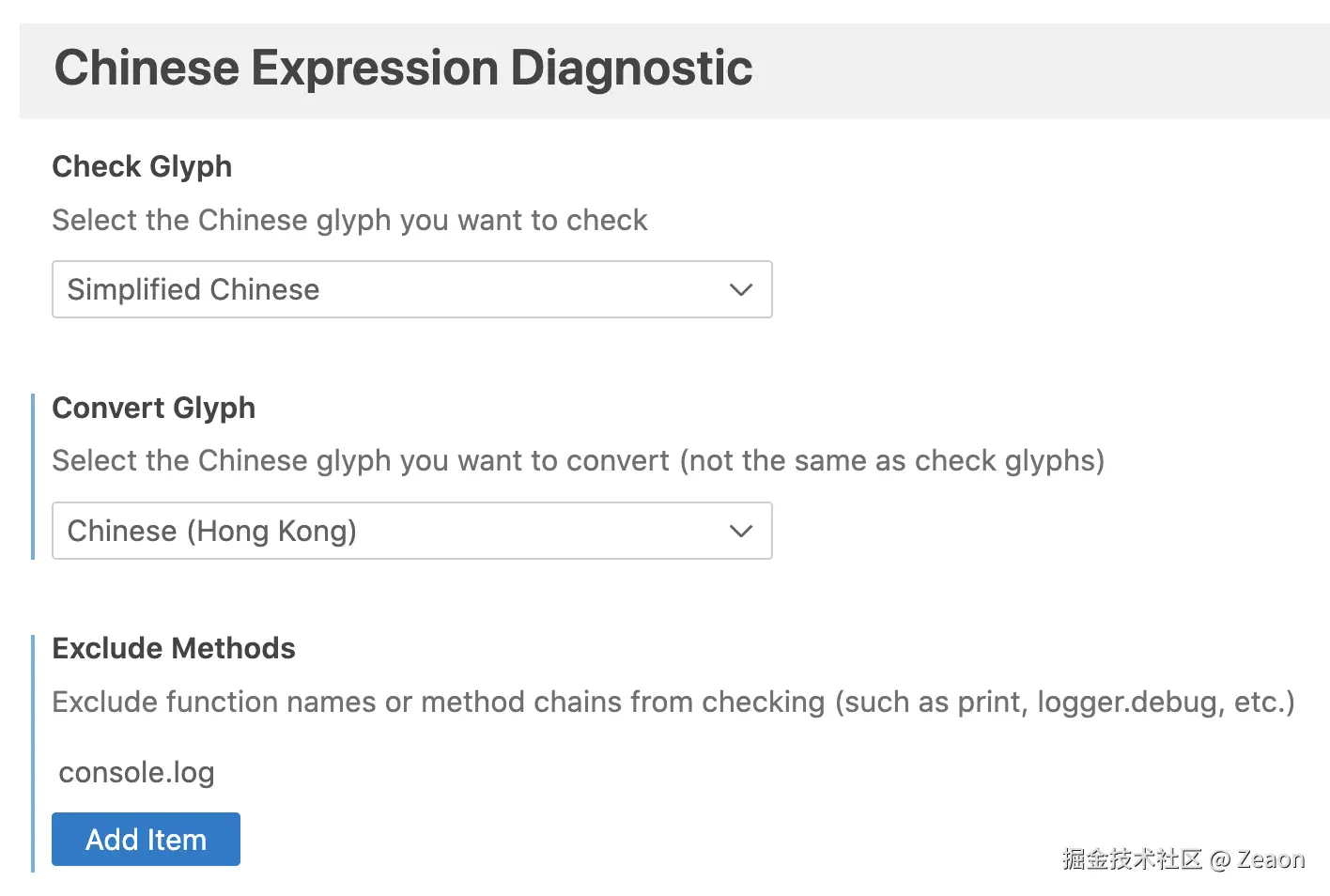Click the Convert Glyph modified-setting indicator bar
The height and width of the screenshot is (896, 1330).
coord(35,475)
